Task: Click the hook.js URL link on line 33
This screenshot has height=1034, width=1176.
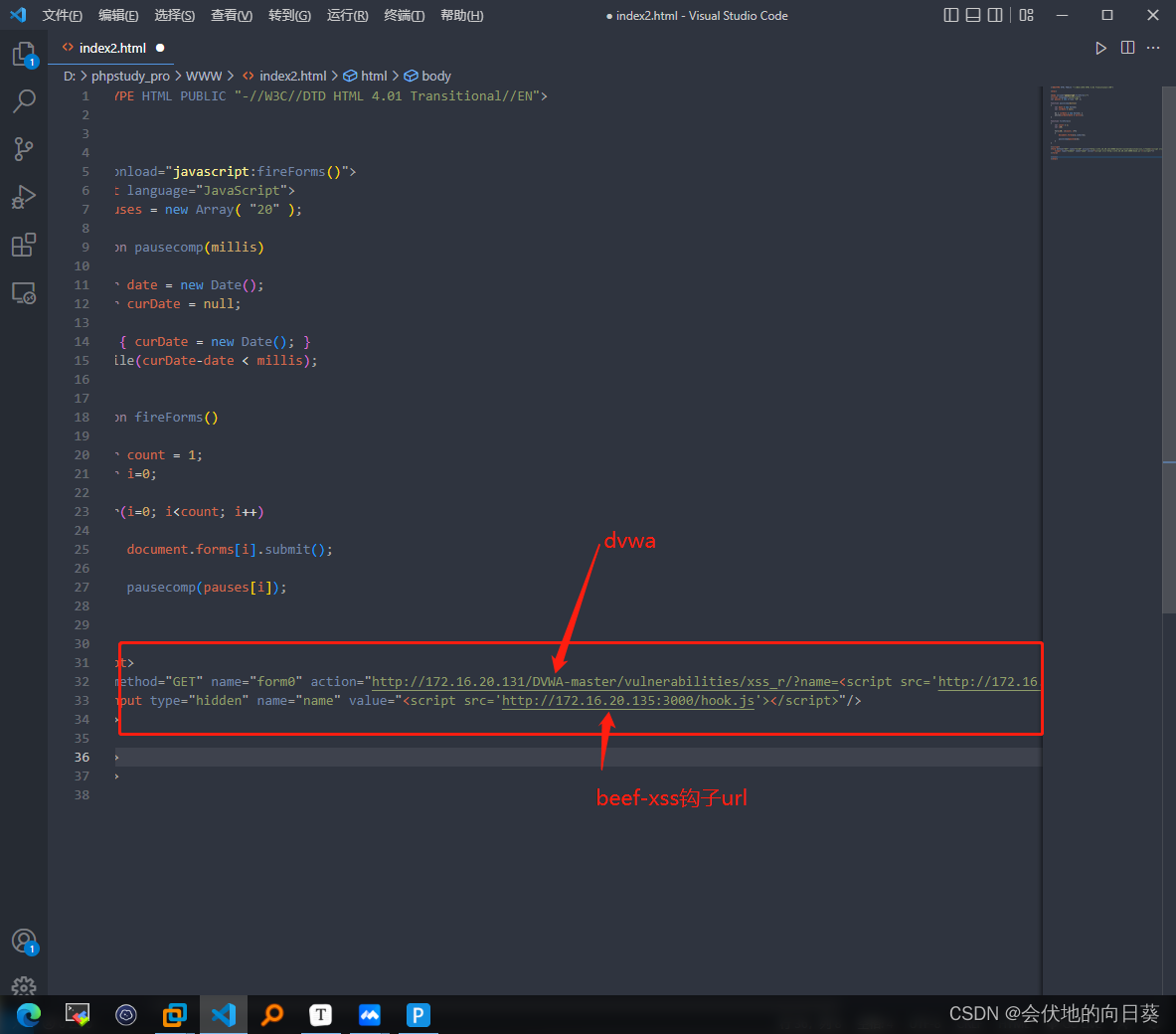Action: click(627, 701)
